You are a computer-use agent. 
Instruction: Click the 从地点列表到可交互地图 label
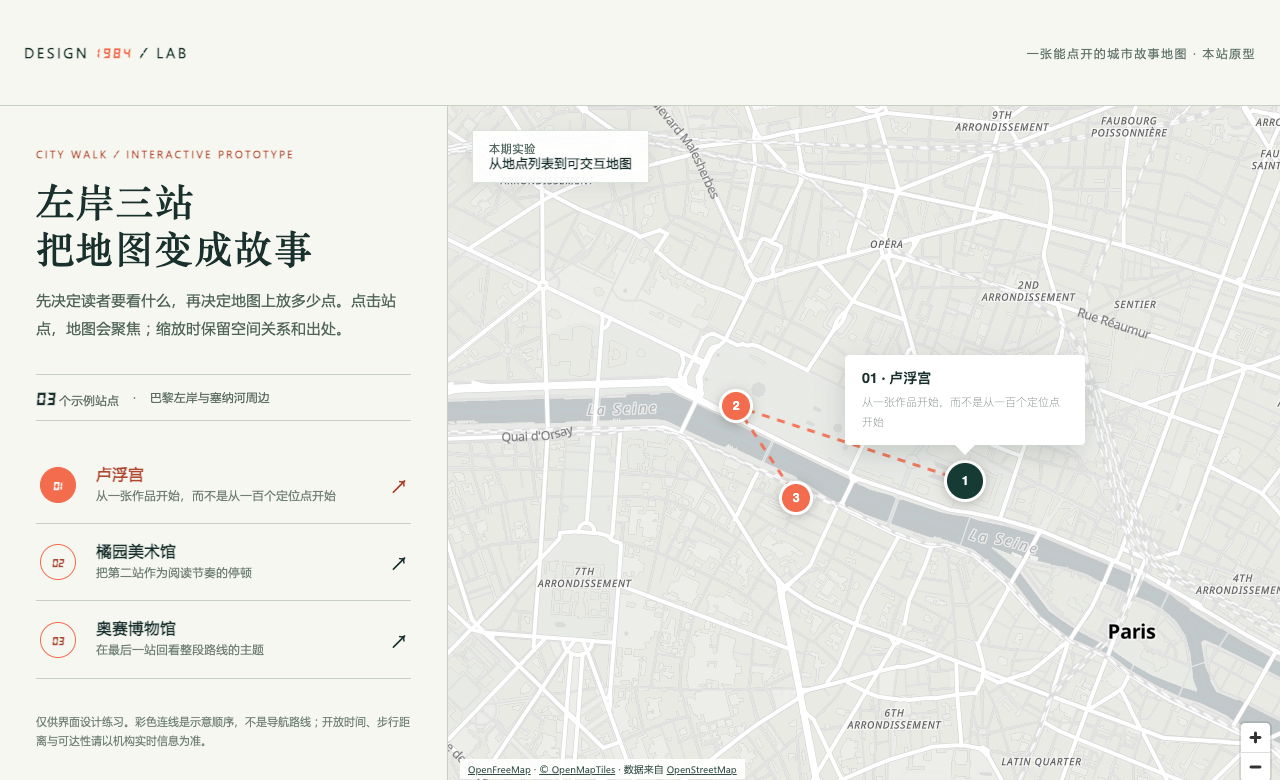[x=560, y=163]
